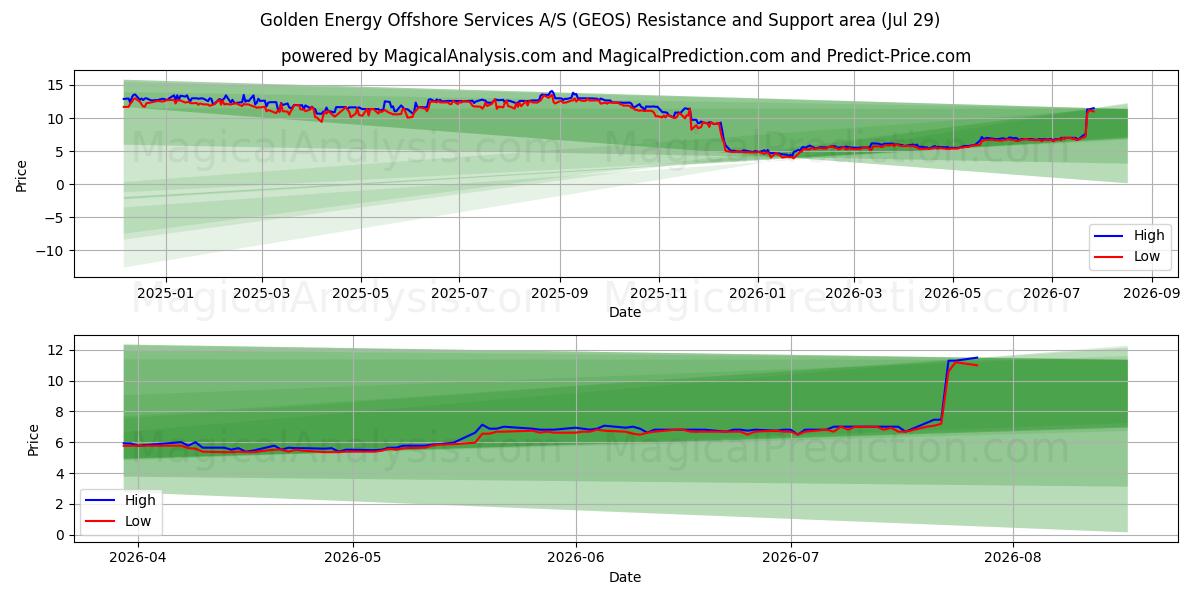The height and width of the screenshot is (600, 1200).
Task: Click the price tick labeled 15
Action: click(x=58, y=86)
